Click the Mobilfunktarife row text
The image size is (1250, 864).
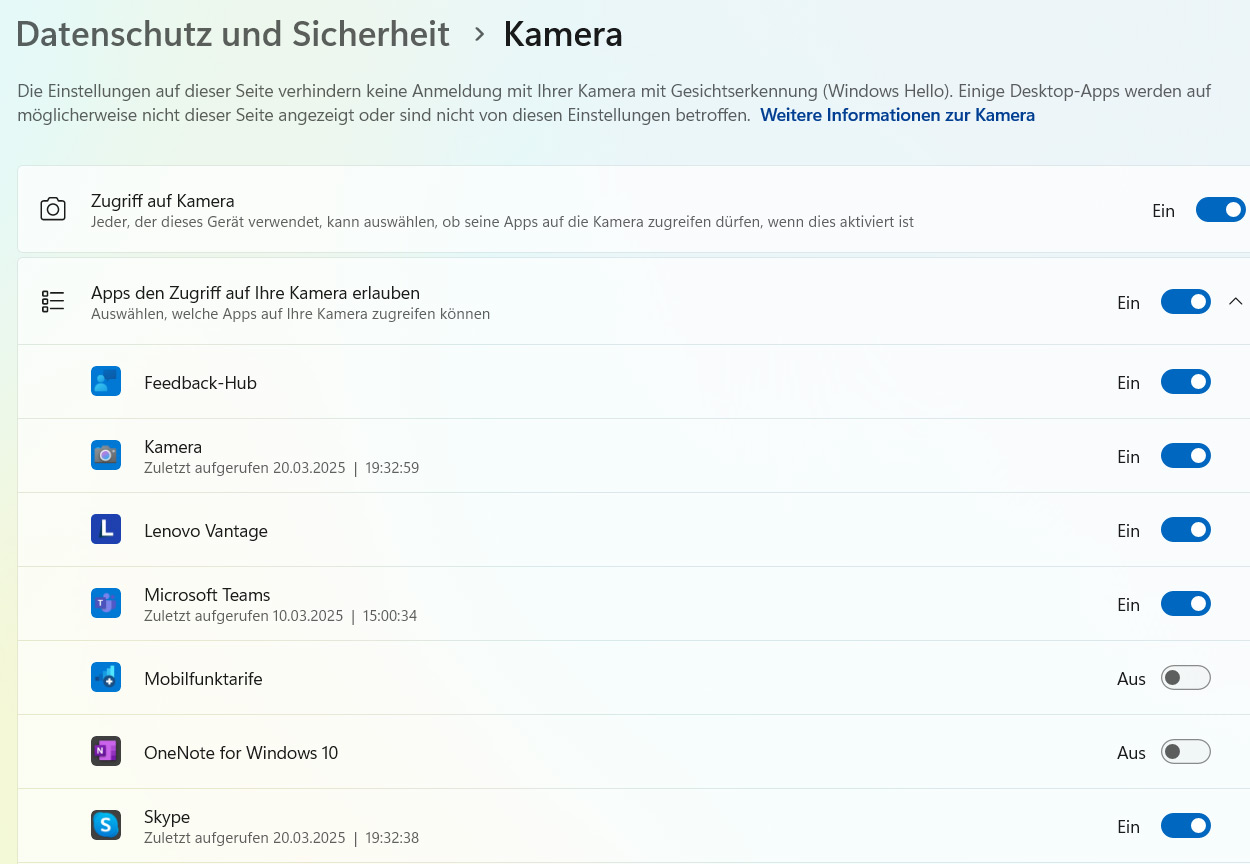point(203,679)
